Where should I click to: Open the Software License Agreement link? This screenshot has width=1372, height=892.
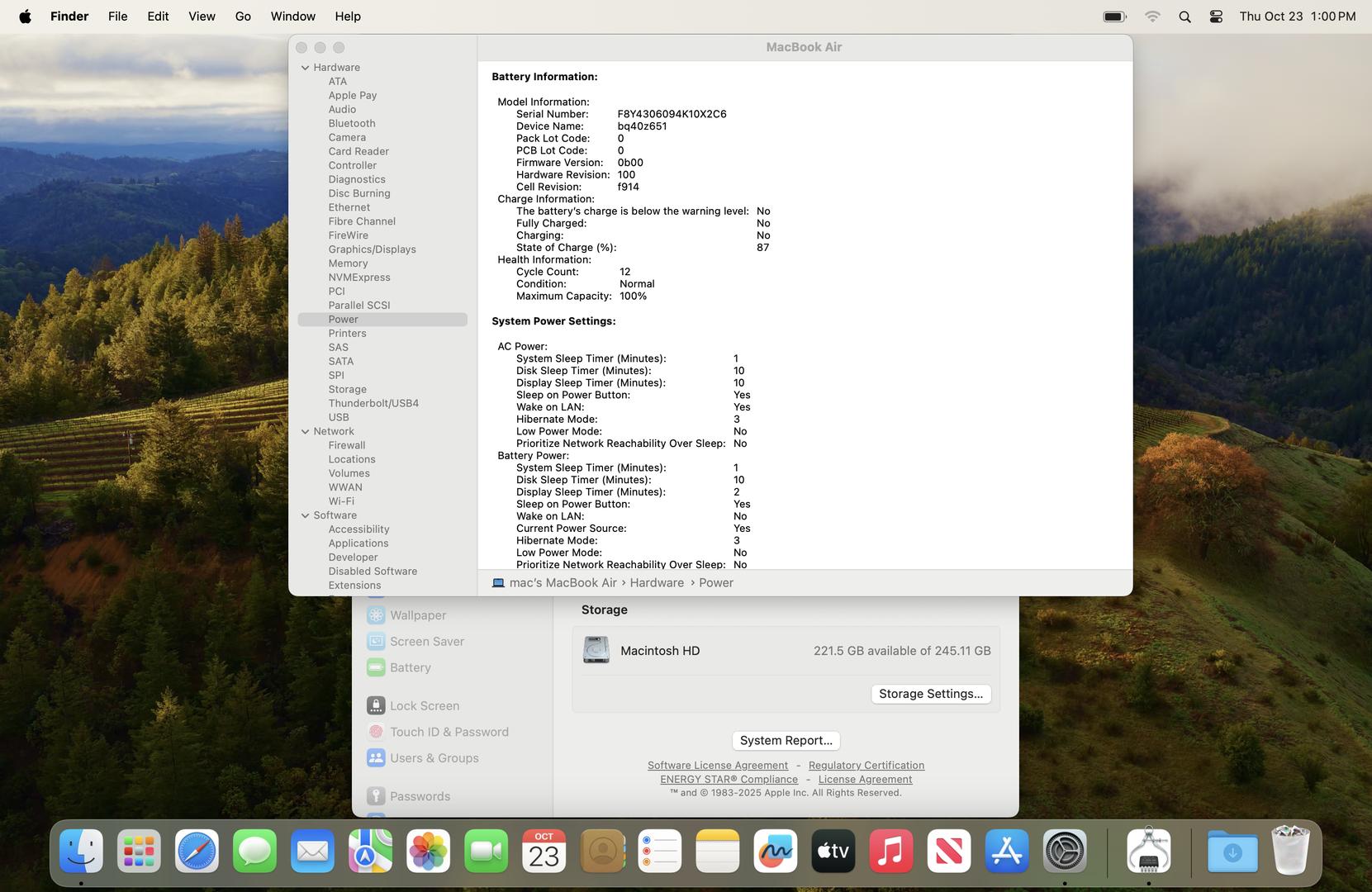tap(717, 766)
